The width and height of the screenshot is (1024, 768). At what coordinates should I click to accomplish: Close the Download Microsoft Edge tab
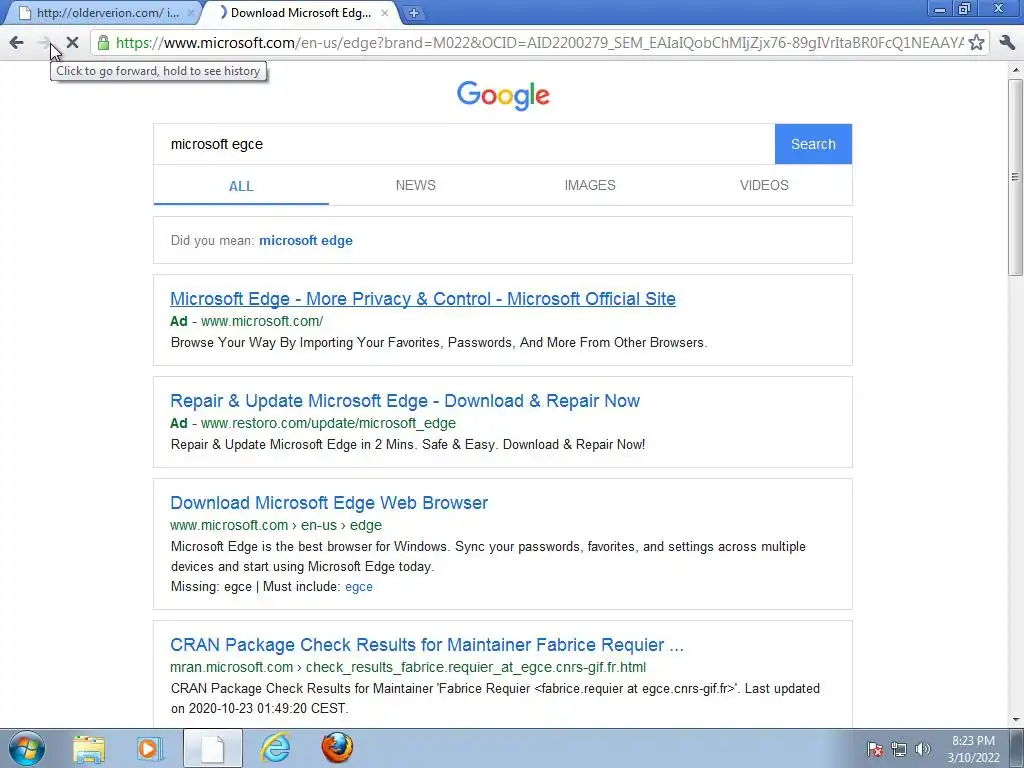(x=385, y=12)
